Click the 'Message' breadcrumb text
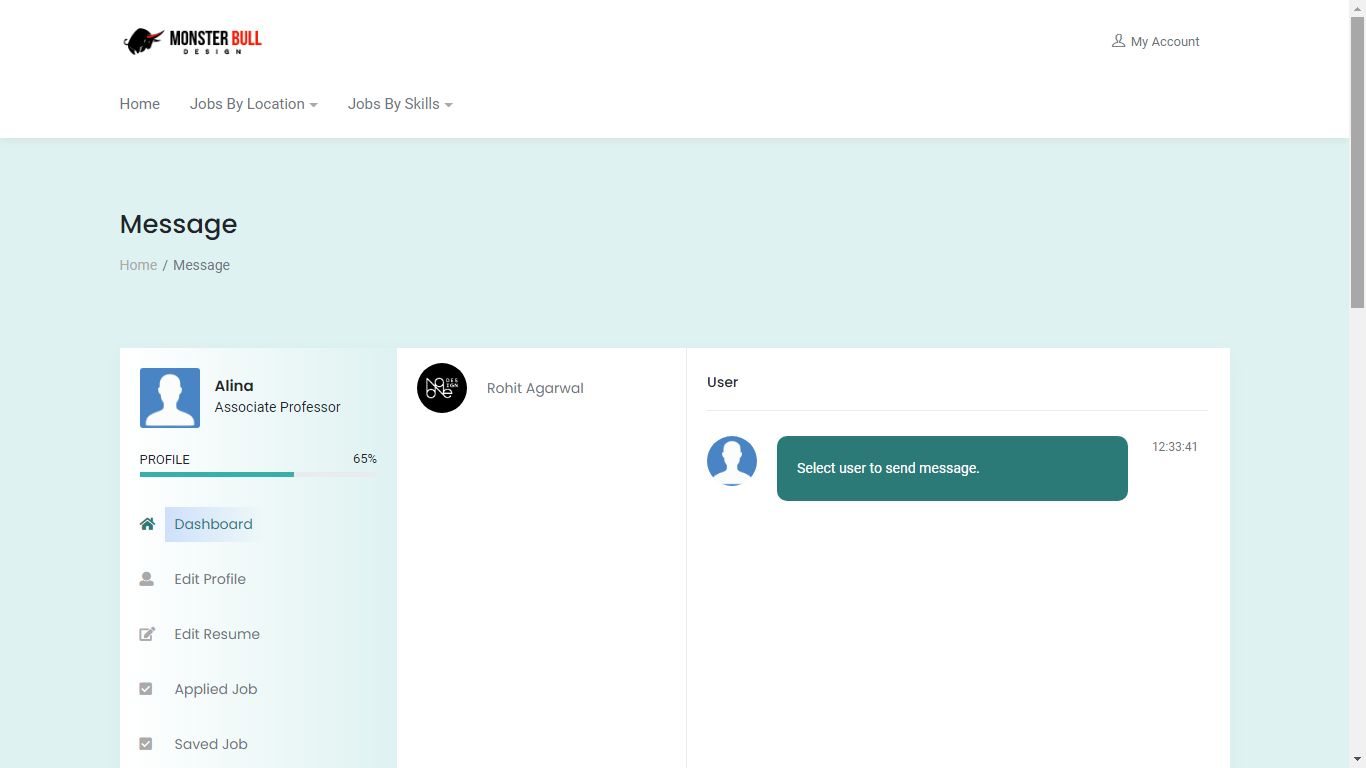This screenshot has width=1366, height=768. 201,265
